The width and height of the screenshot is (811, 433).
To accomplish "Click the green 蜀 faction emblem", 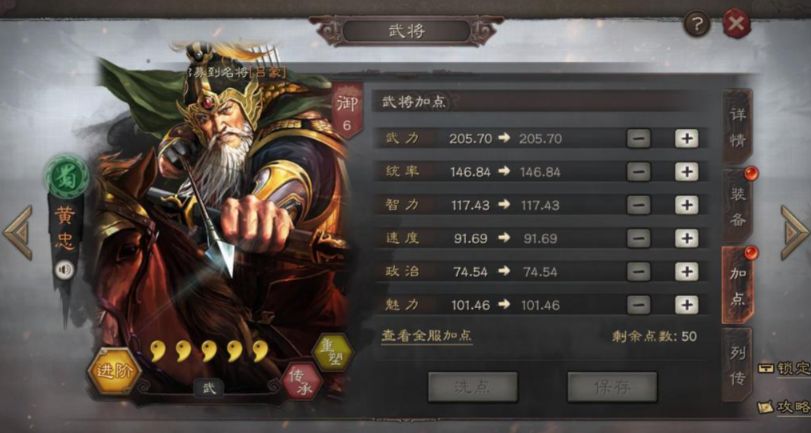I will (x=67, y=175).
